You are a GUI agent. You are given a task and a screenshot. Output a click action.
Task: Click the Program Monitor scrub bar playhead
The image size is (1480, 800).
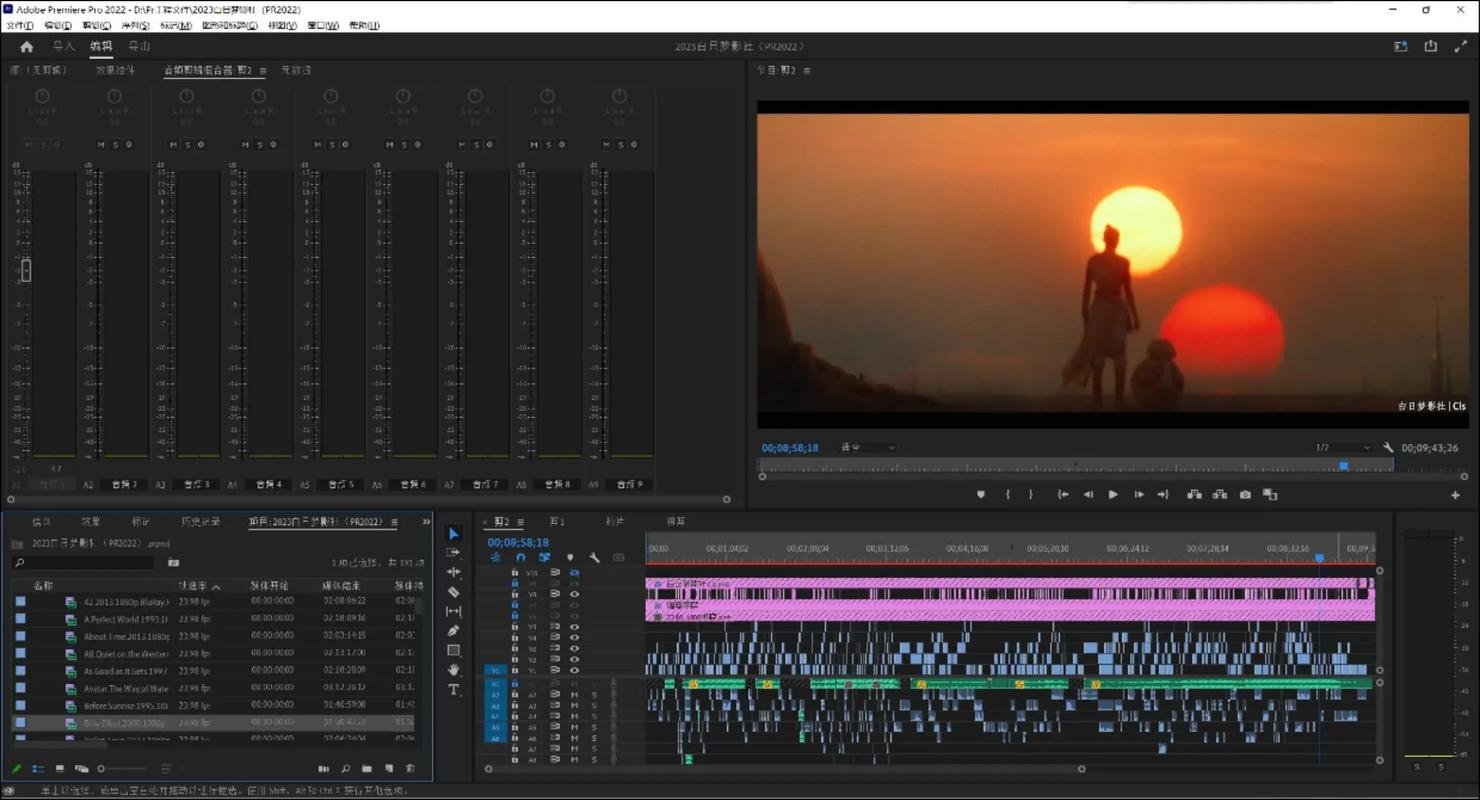pos(1344,466)
